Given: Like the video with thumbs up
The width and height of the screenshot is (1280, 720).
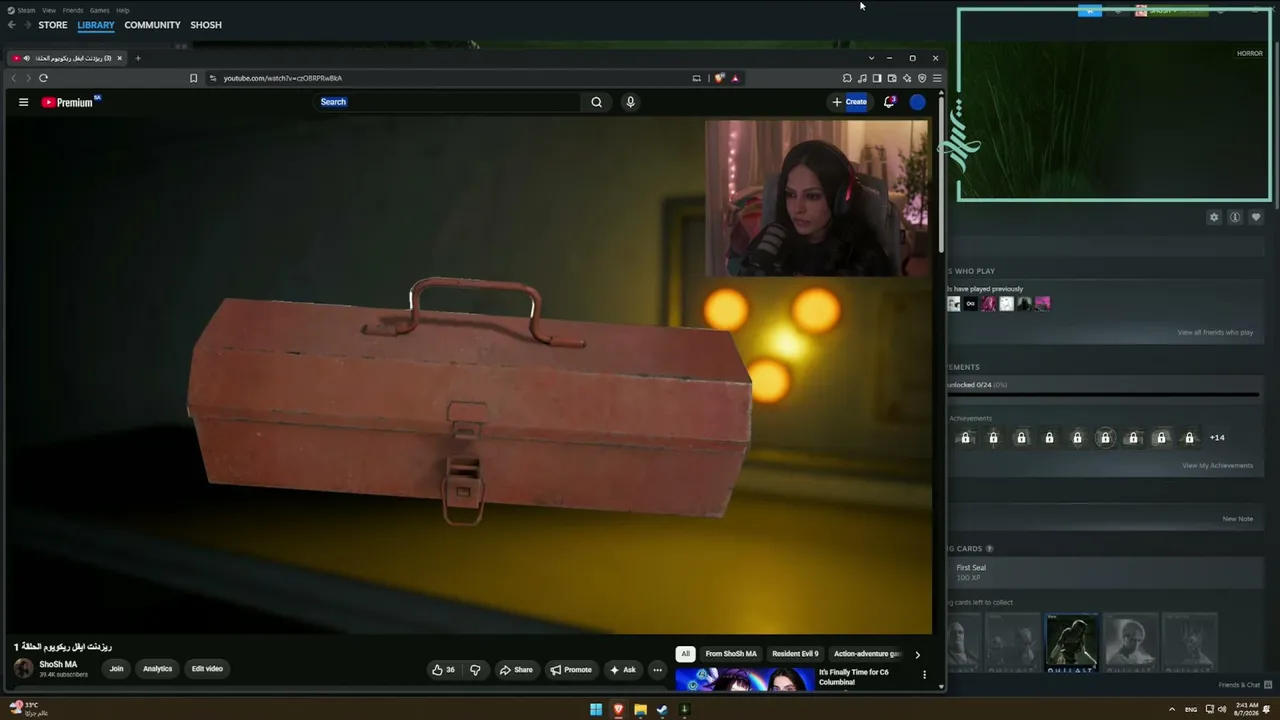Looking at the screenshot, I should pos(443,670).
